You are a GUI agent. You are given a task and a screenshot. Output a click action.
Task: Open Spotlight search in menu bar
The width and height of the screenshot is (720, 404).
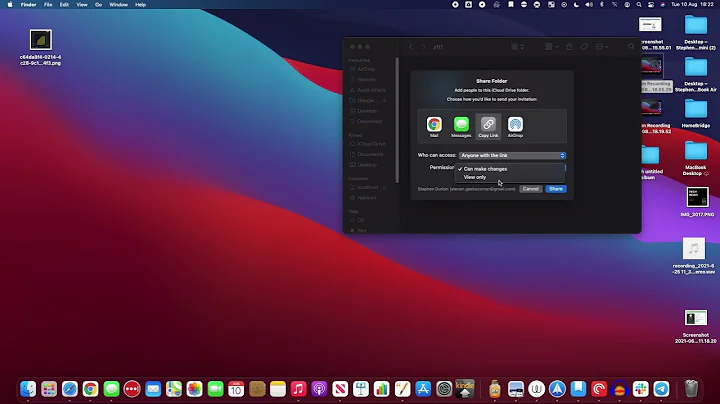click(x=639, y=5)
